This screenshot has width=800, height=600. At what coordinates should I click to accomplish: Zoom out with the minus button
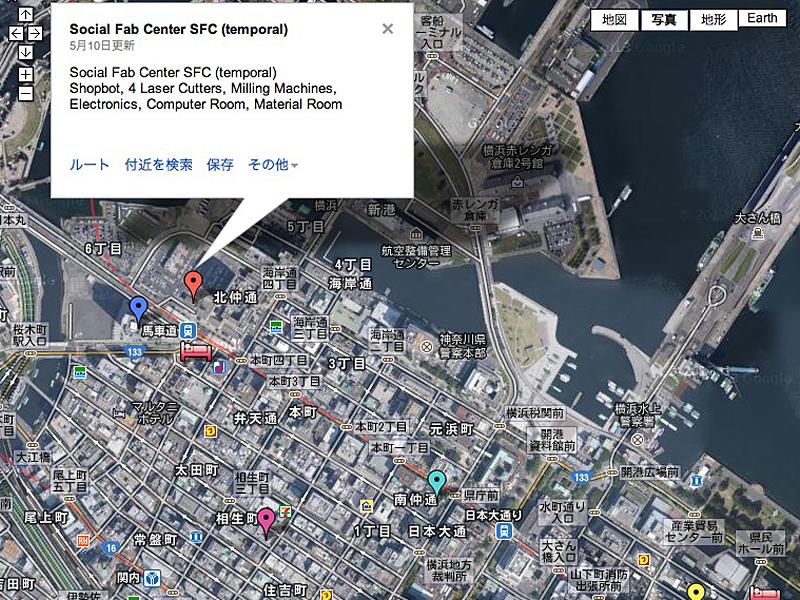[26, 93]
